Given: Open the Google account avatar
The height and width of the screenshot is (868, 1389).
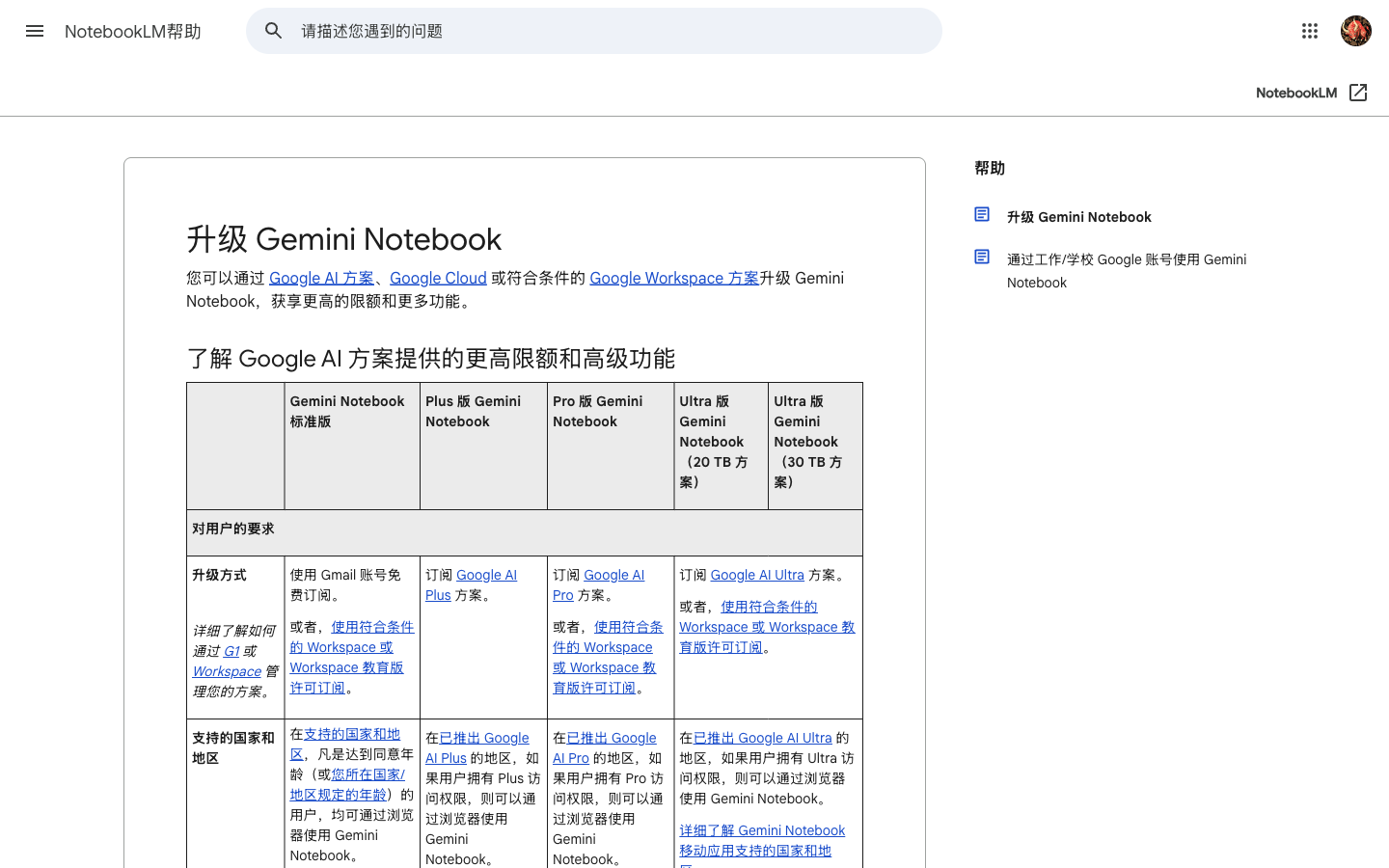Looking at the screenshot, I should [x=1356, y=31].
